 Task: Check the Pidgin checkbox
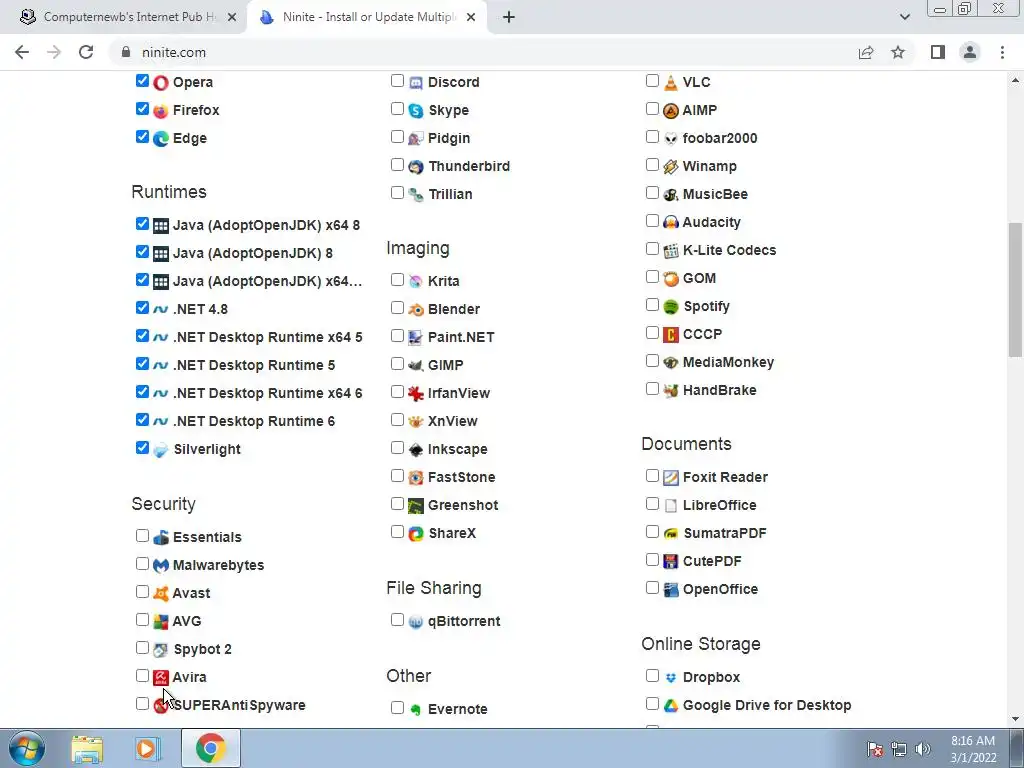tap(397, 136)
